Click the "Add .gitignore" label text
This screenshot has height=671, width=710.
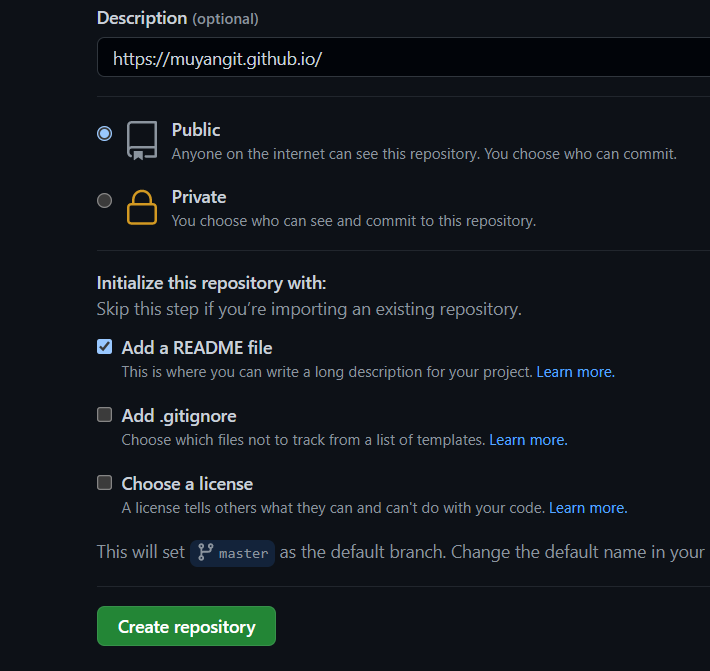[x=179, y=416]
